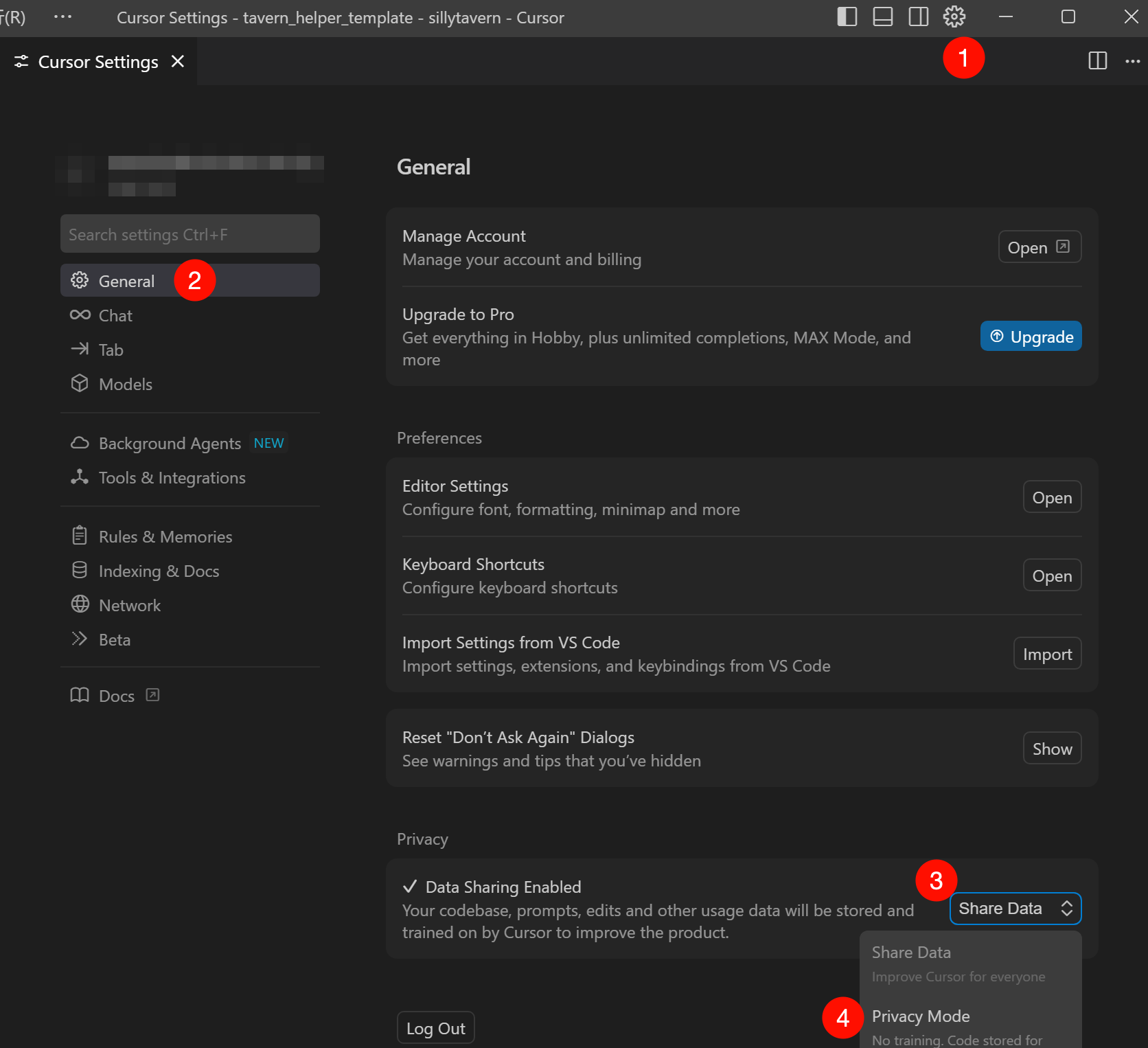
Task: Close the Cursor Settings tab
Action: click(x=178, y=61)
